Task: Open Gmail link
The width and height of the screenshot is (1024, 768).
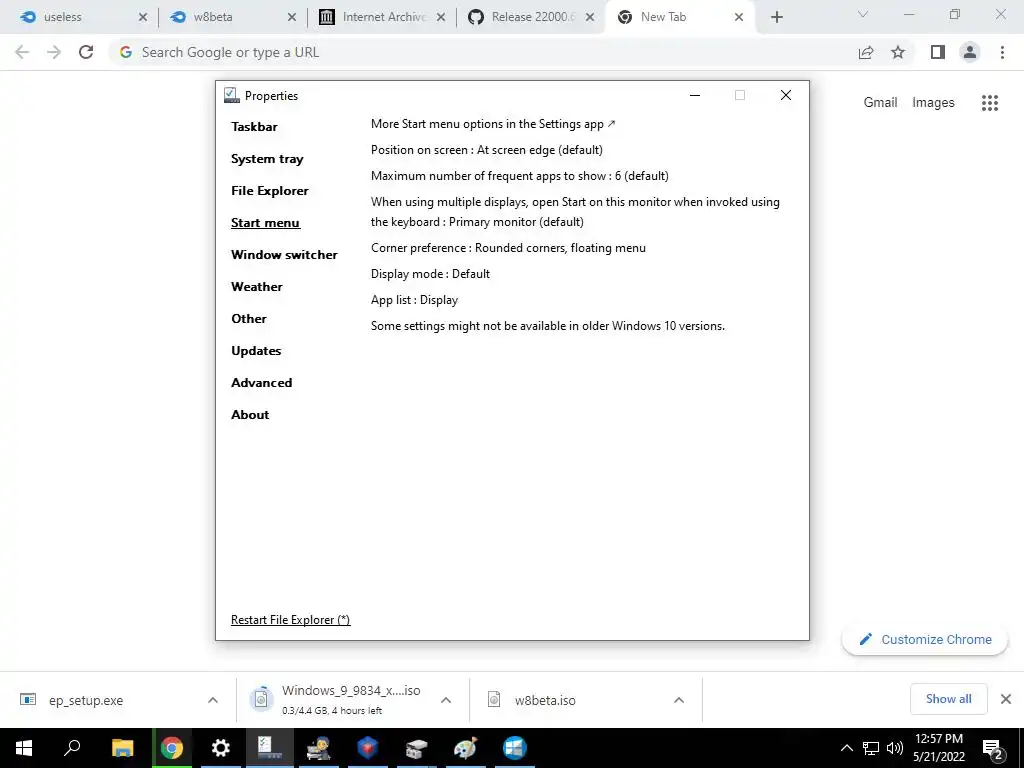Action: tap(880, 103)
